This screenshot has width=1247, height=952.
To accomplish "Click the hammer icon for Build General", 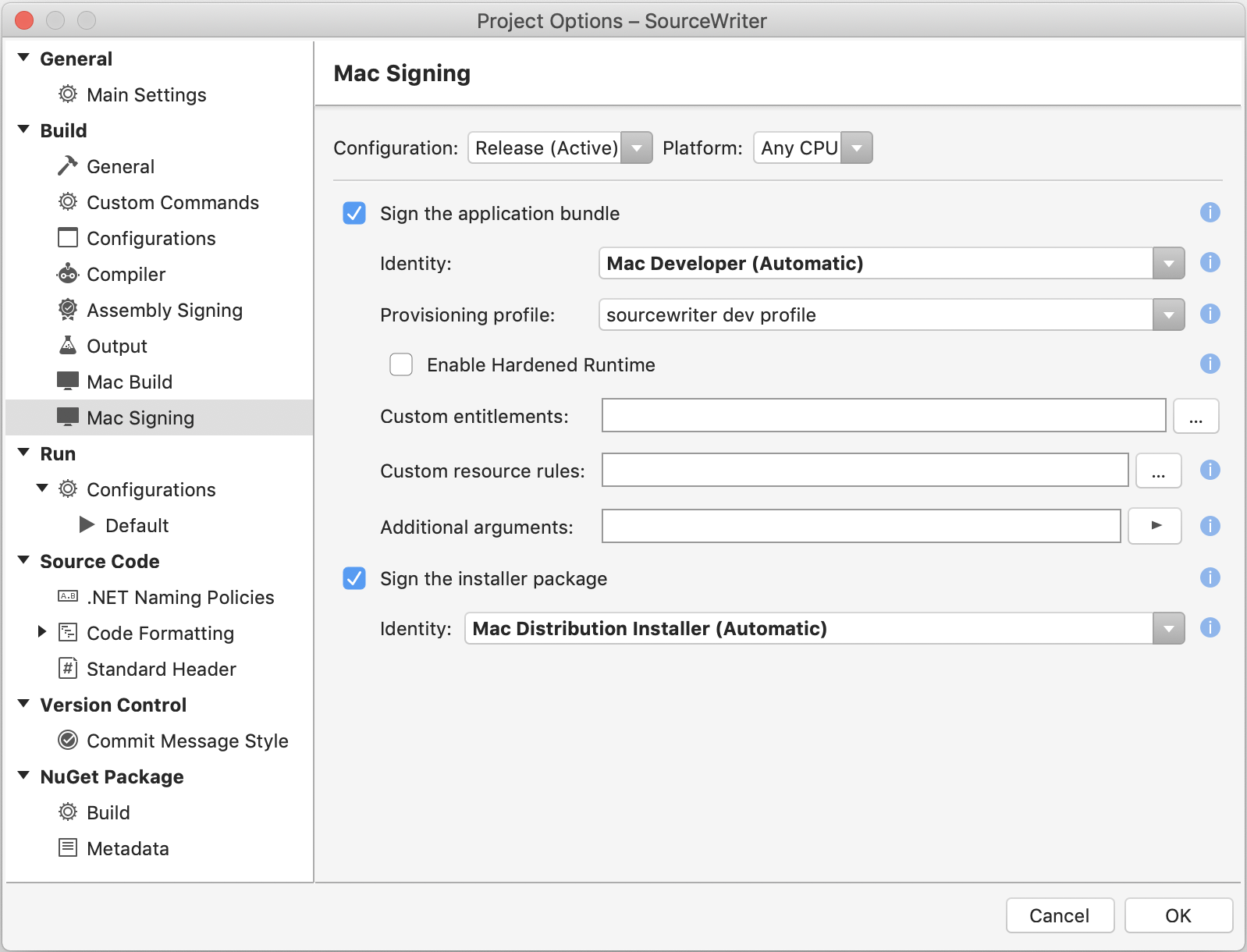I will 68,166.
